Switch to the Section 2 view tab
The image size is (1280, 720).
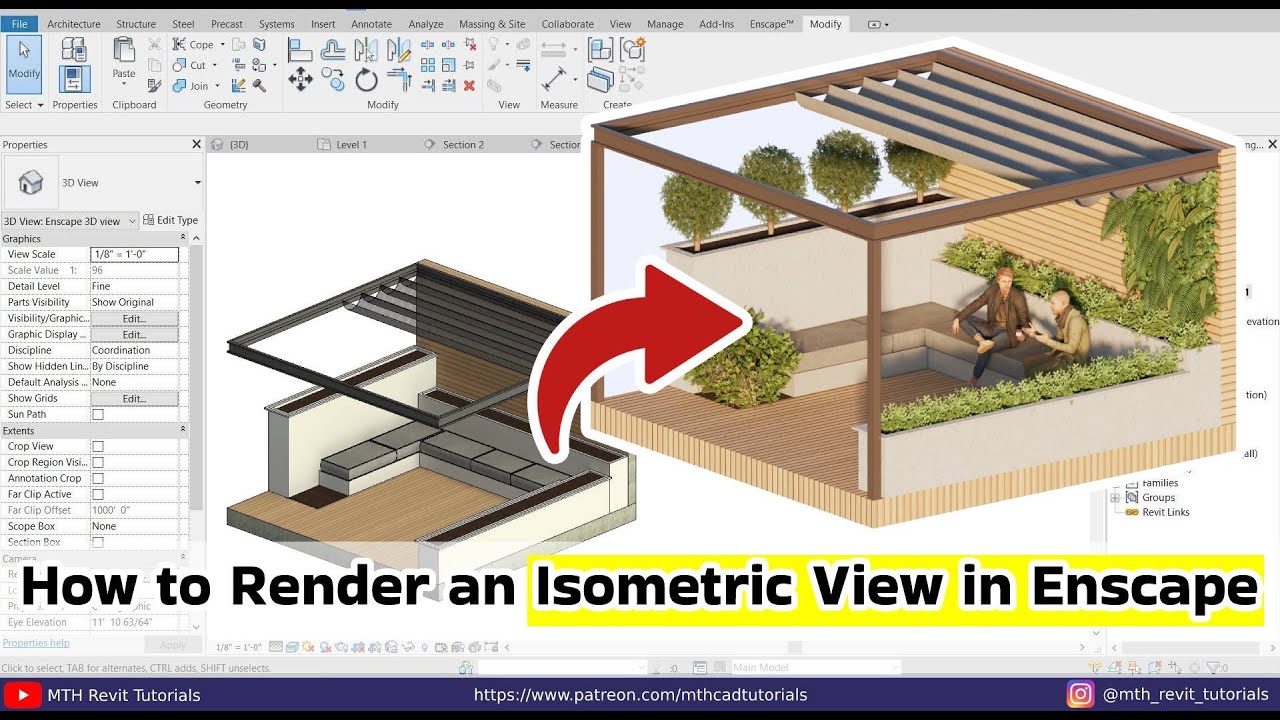pyautogui.click(x=463, y=145)
